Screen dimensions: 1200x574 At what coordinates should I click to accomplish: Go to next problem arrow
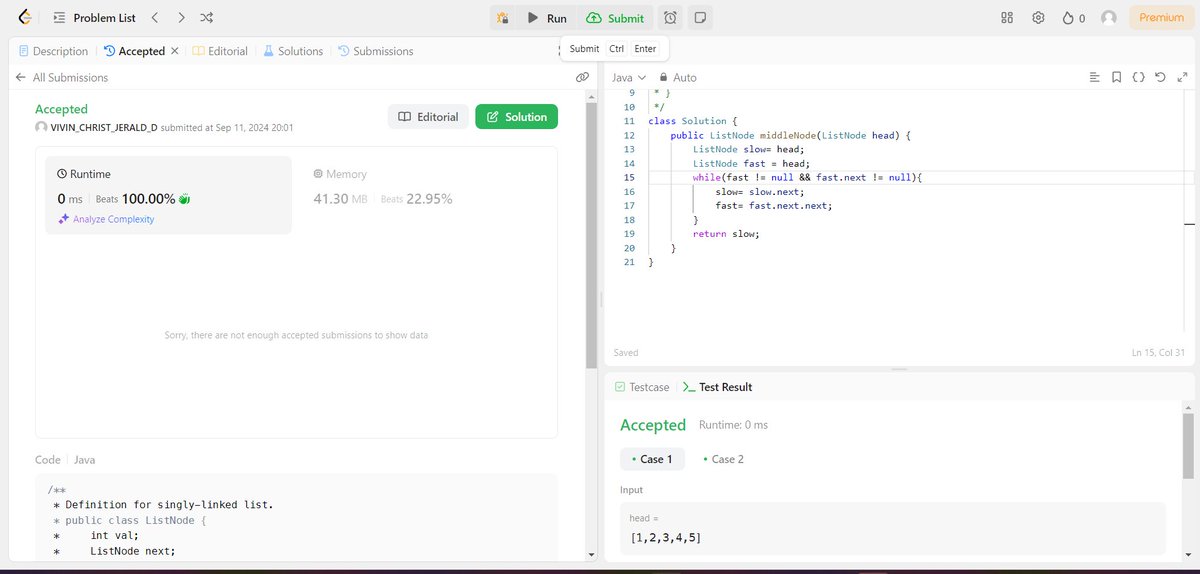(x=180, y=18)
